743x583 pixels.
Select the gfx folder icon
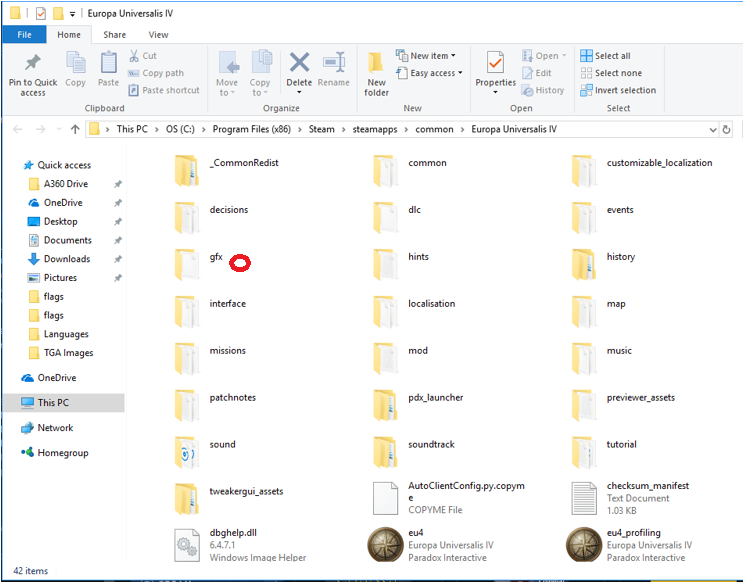coord(187,264)
